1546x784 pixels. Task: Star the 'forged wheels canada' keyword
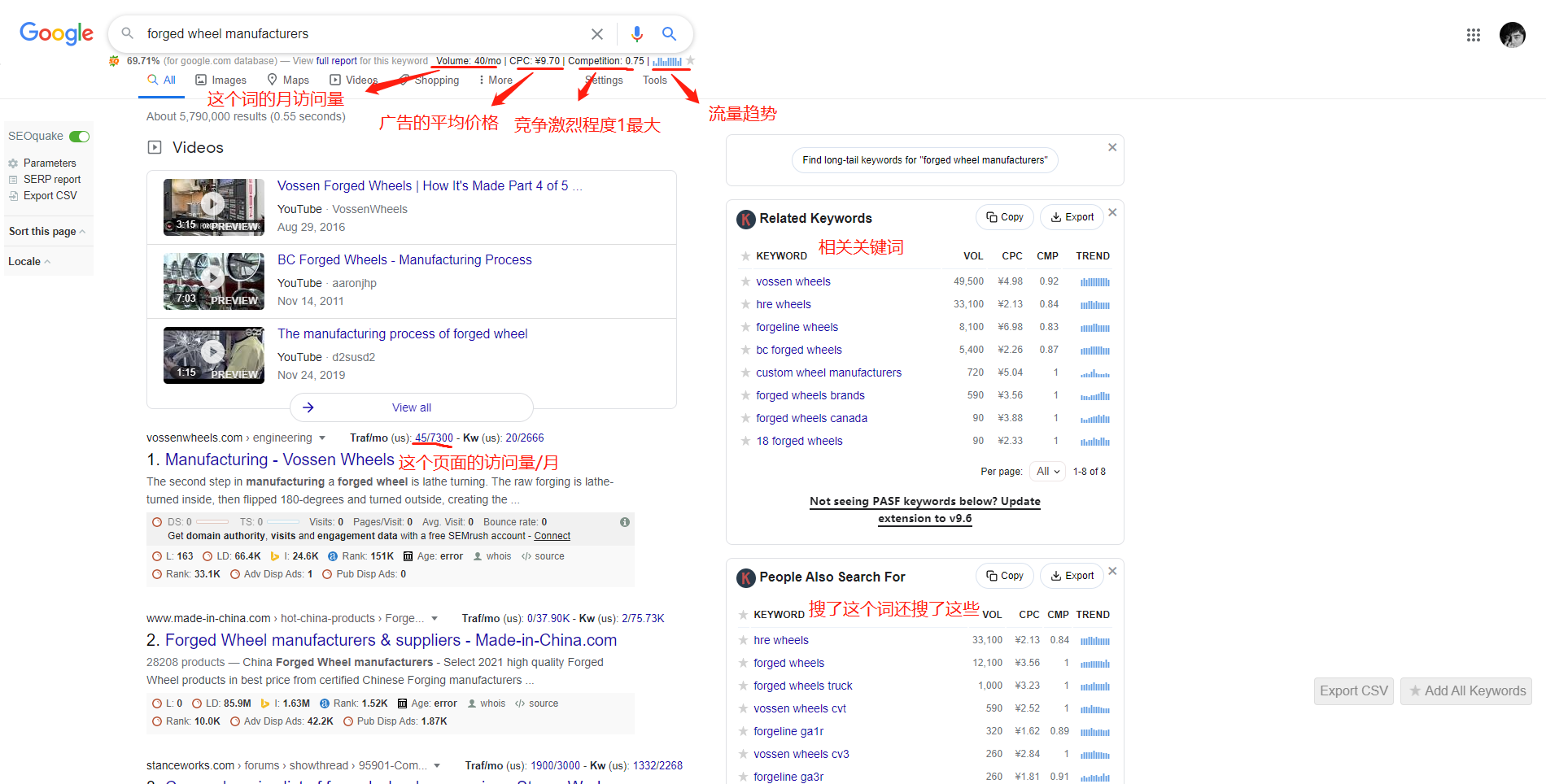(x=745, y=418)
